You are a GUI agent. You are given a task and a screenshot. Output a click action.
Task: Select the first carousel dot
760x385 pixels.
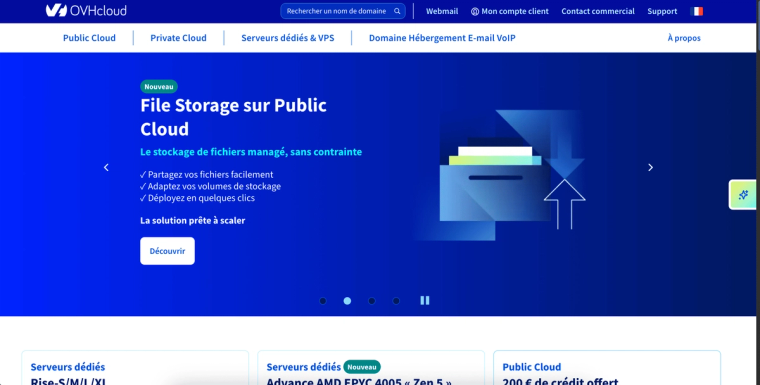click(323, 301)
